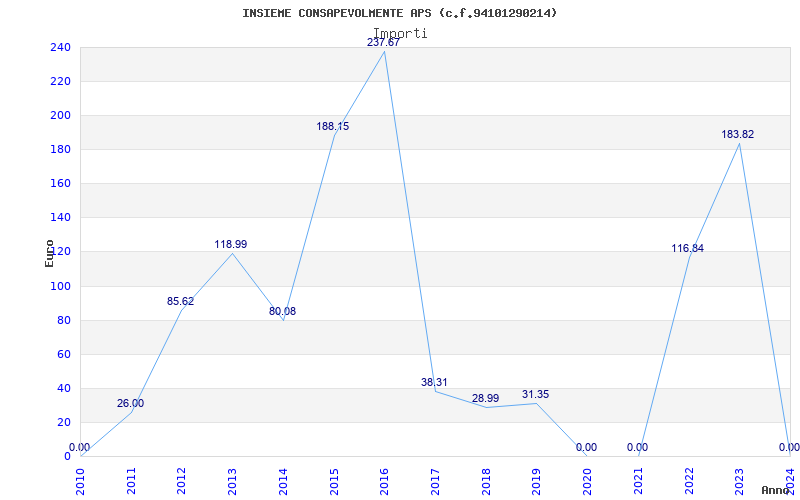Click the 2021 year tick label
800x500 pixels.
(638, 481)
